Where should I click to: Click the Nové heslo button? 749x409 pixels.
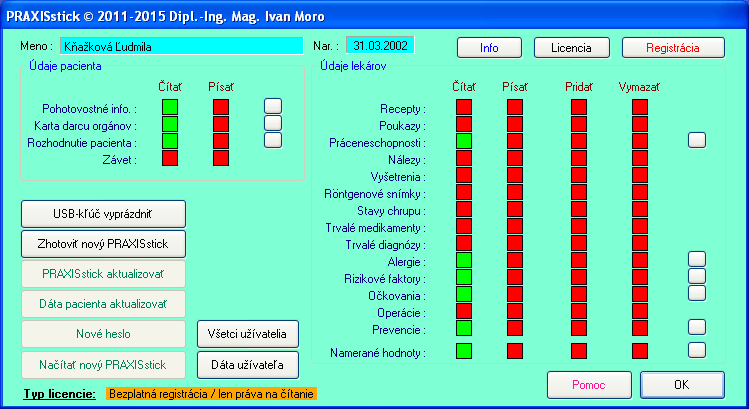click(103, 334)
